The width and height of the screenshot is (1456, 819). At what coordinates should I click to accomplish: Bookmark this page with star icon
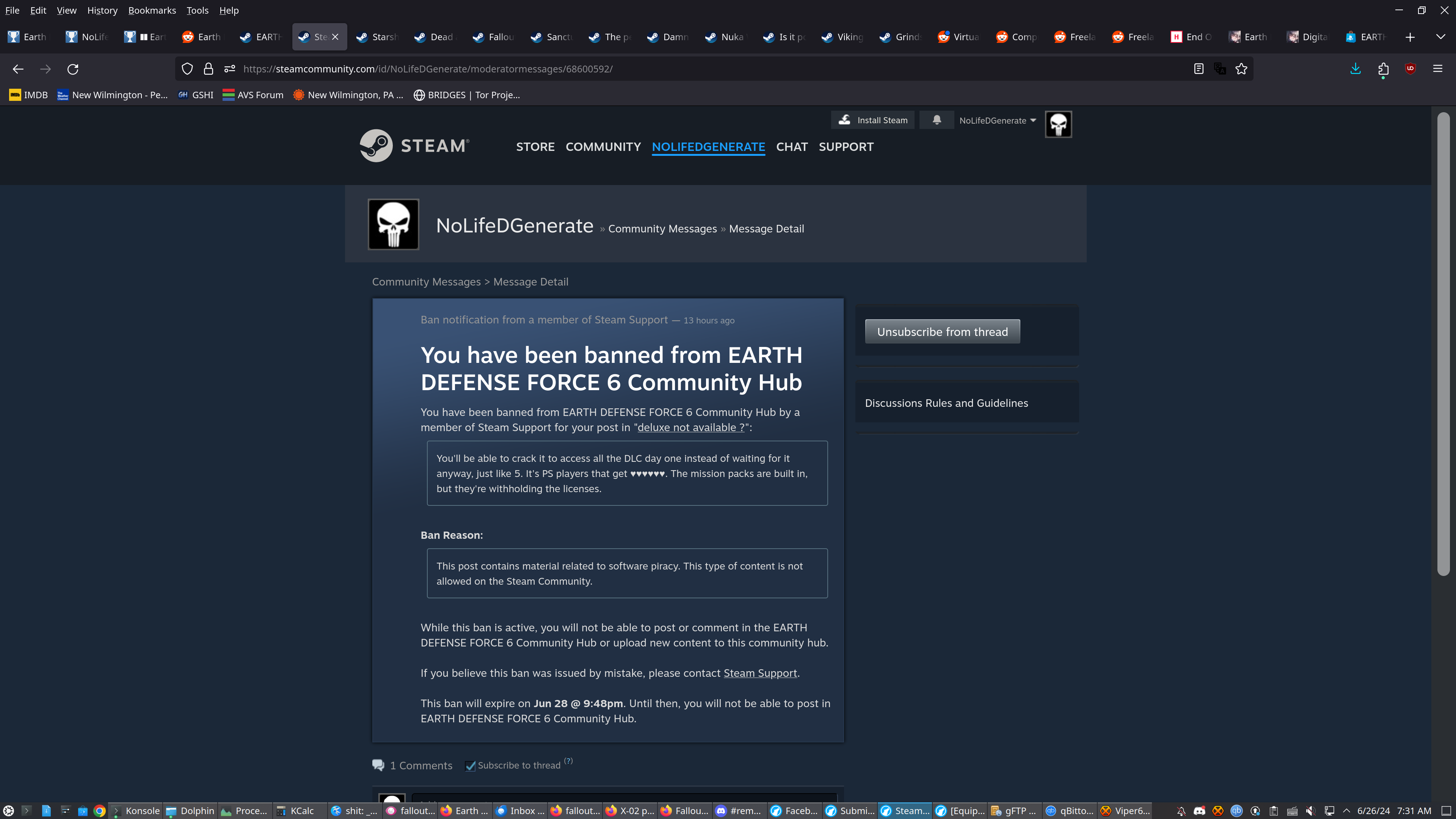[1241, 69]
